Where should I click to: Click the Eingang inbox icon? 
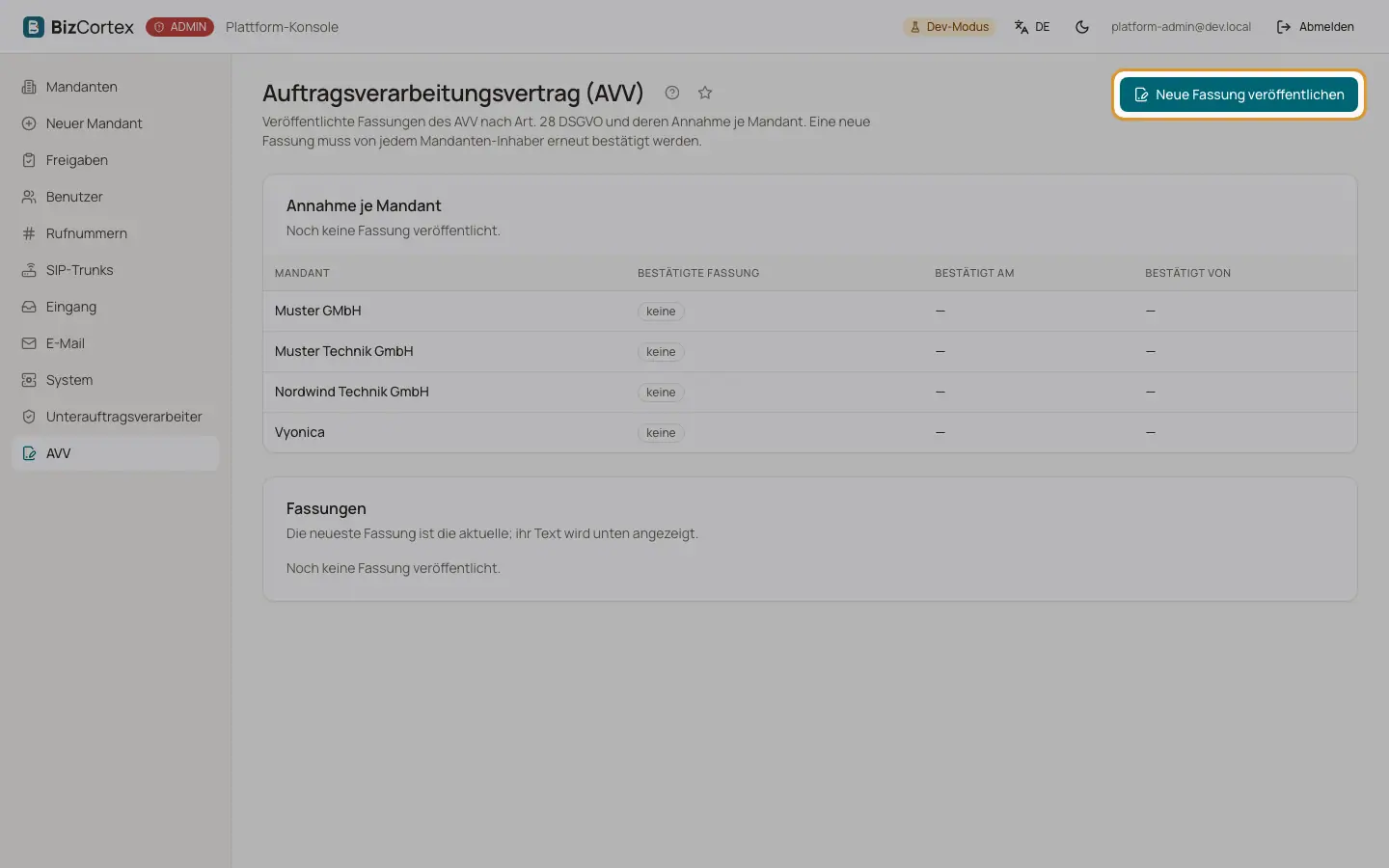click(x=29, y=307)
